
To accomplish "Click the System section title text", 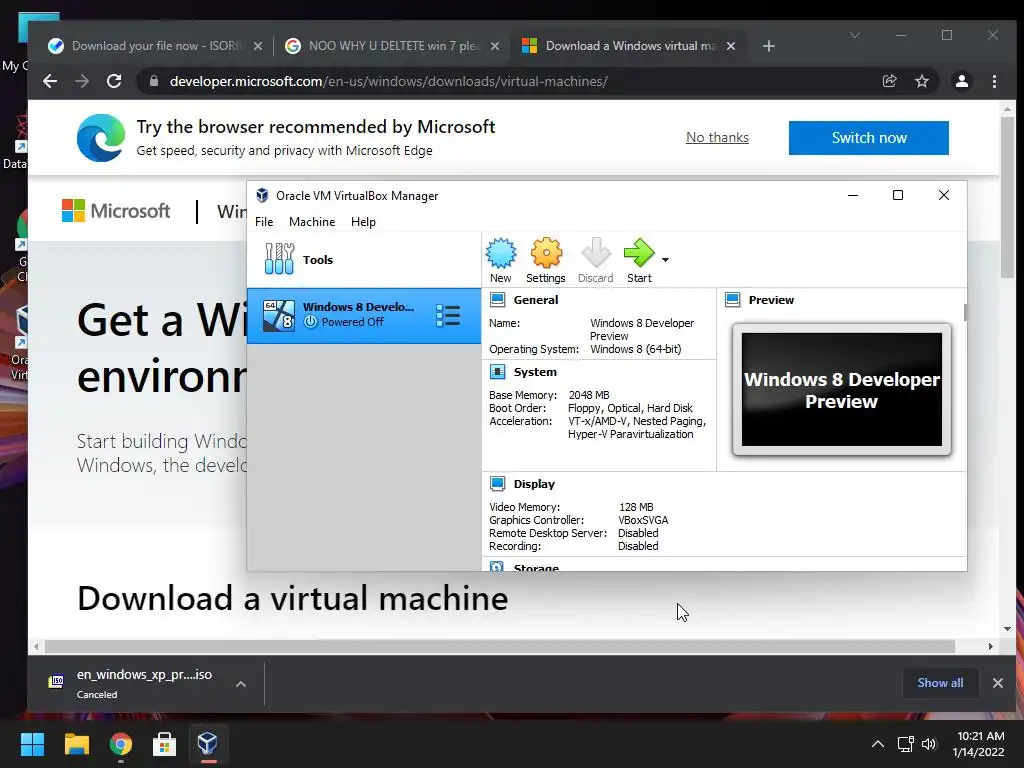I will coord(535,372).
